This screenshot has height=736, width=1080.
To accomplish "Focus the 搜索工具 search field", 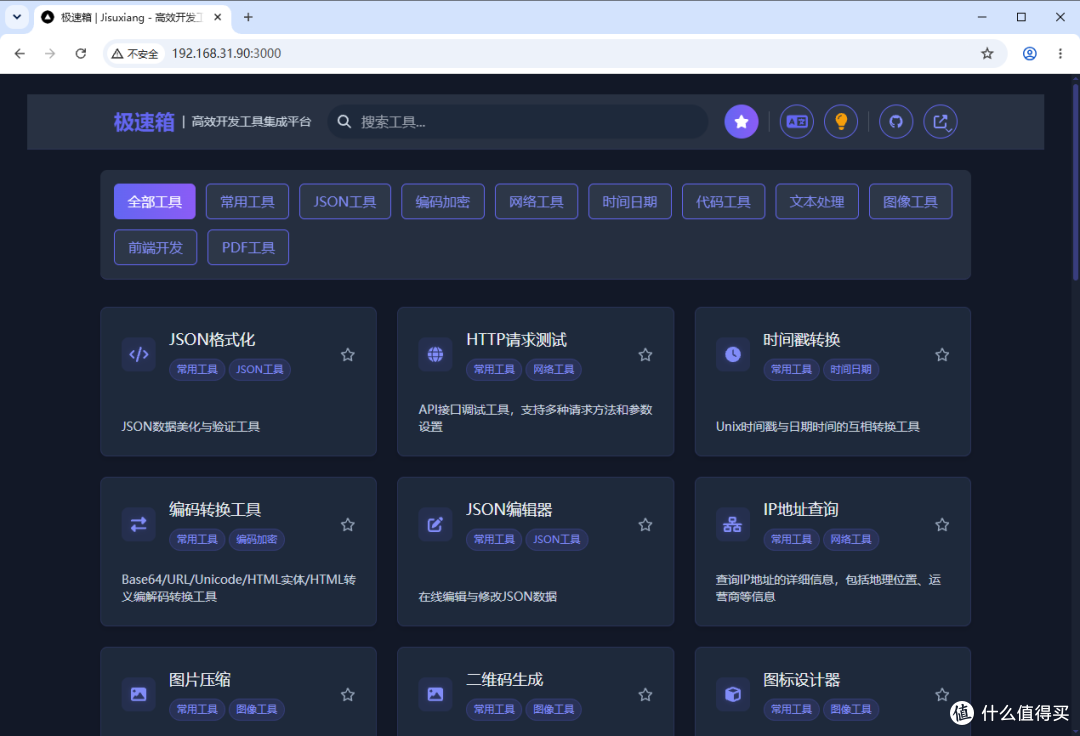I will click(518, 122).
